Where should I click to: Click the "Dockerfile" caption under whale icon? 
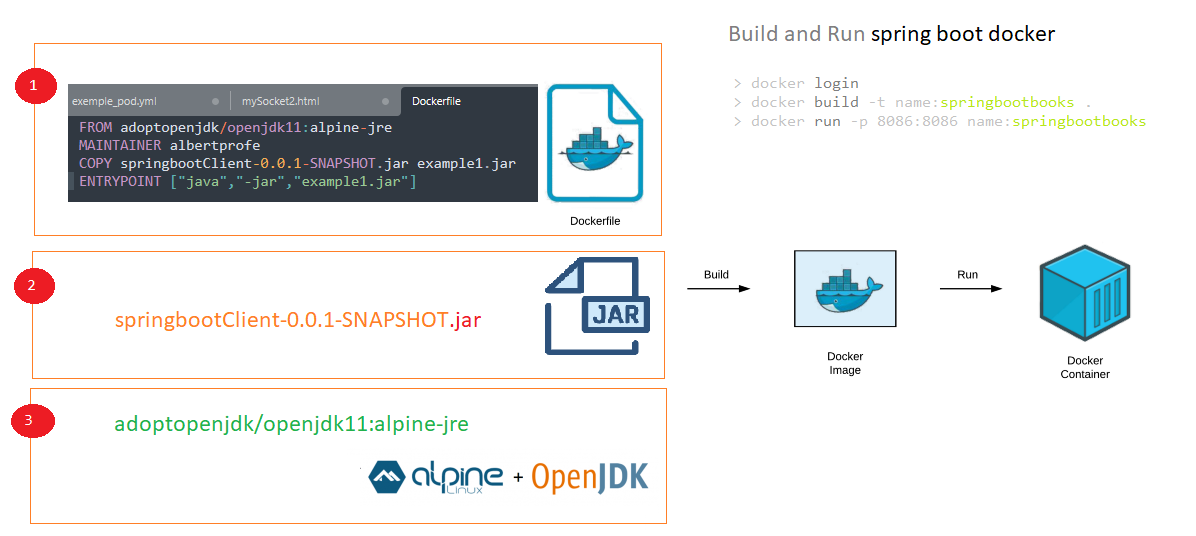(595, 221)
